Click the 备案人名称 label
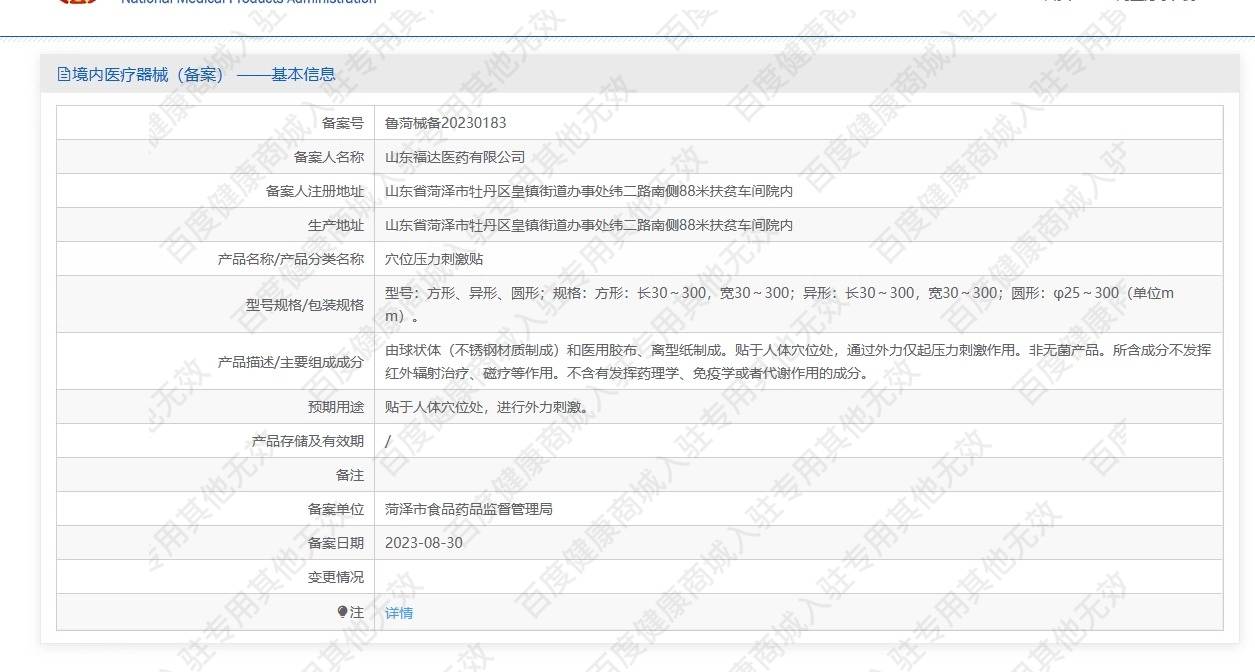This screenshot has width=1255, height=672. pos(329,157)
